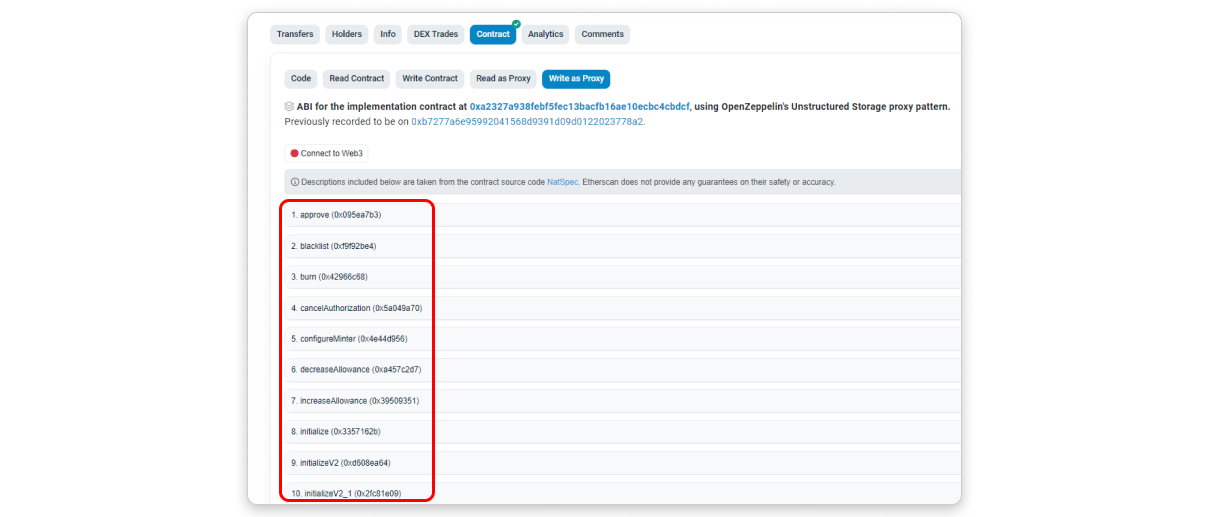Open previous implementation address link 0xb7277a...

coord(527,121)
